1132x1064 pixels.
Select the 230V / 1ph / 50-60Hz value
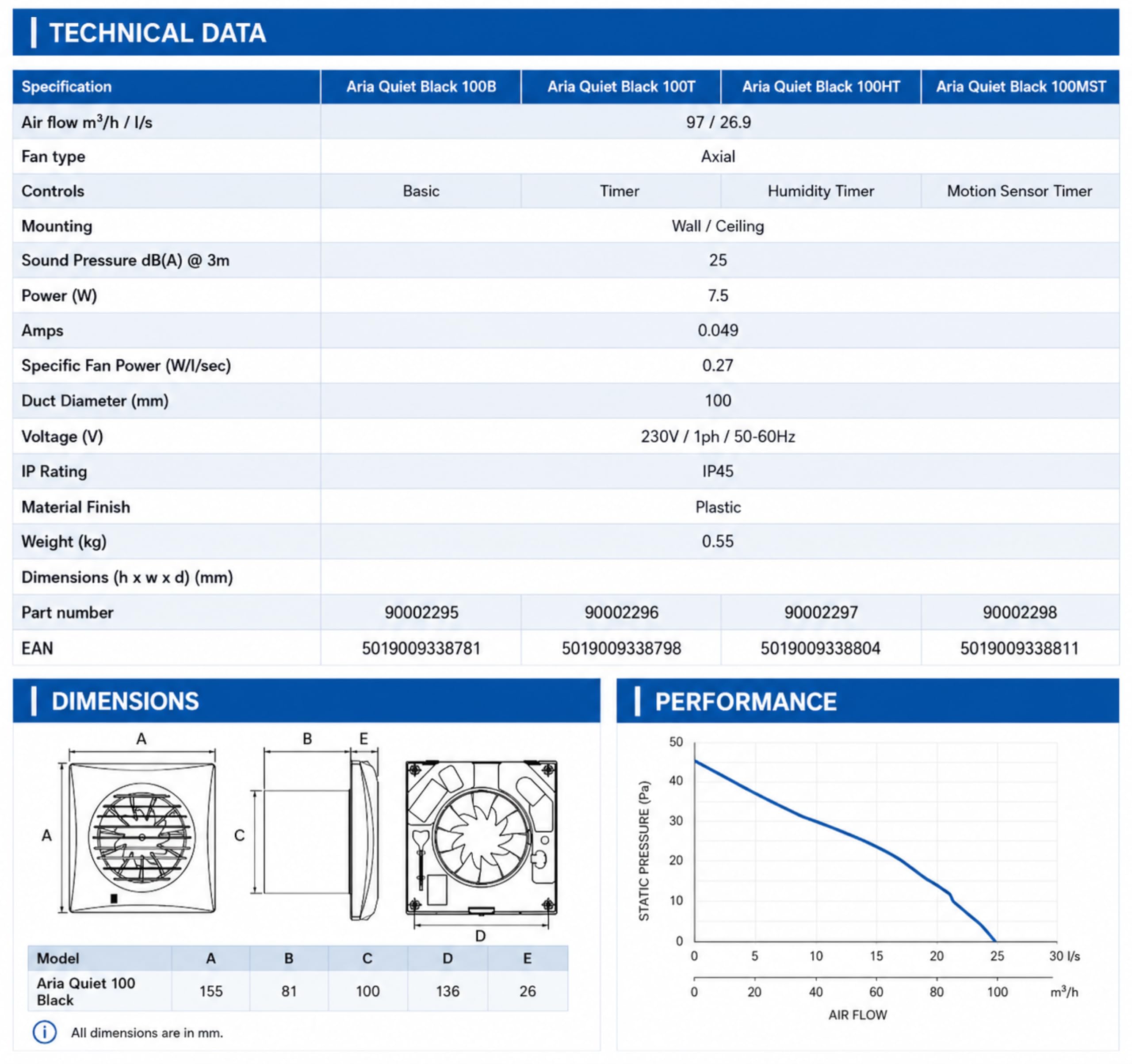coord(718,437)
